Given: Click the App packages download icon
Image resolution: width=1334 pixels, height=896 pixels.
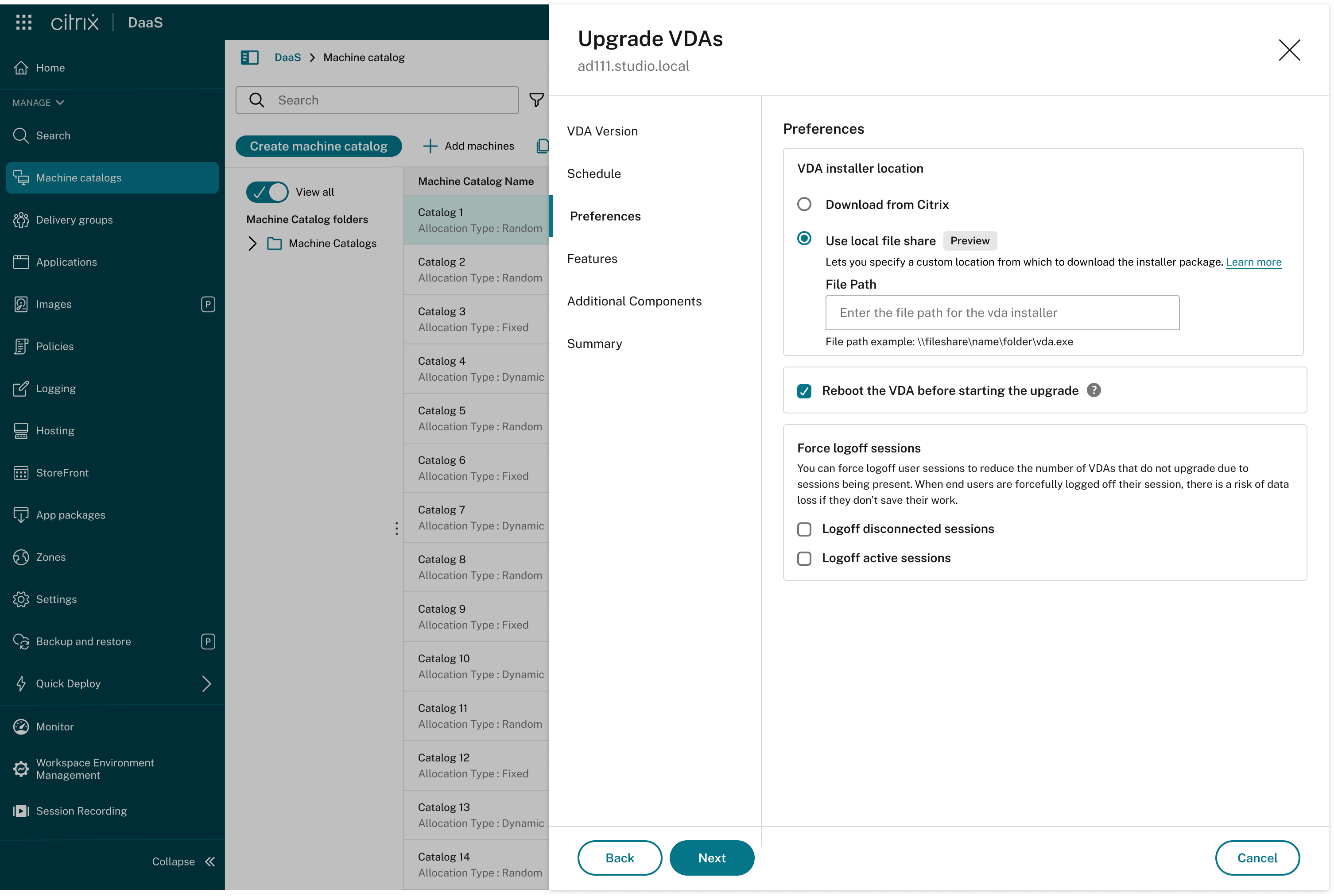Looking at the screenshot, I should tap(21, 515).
